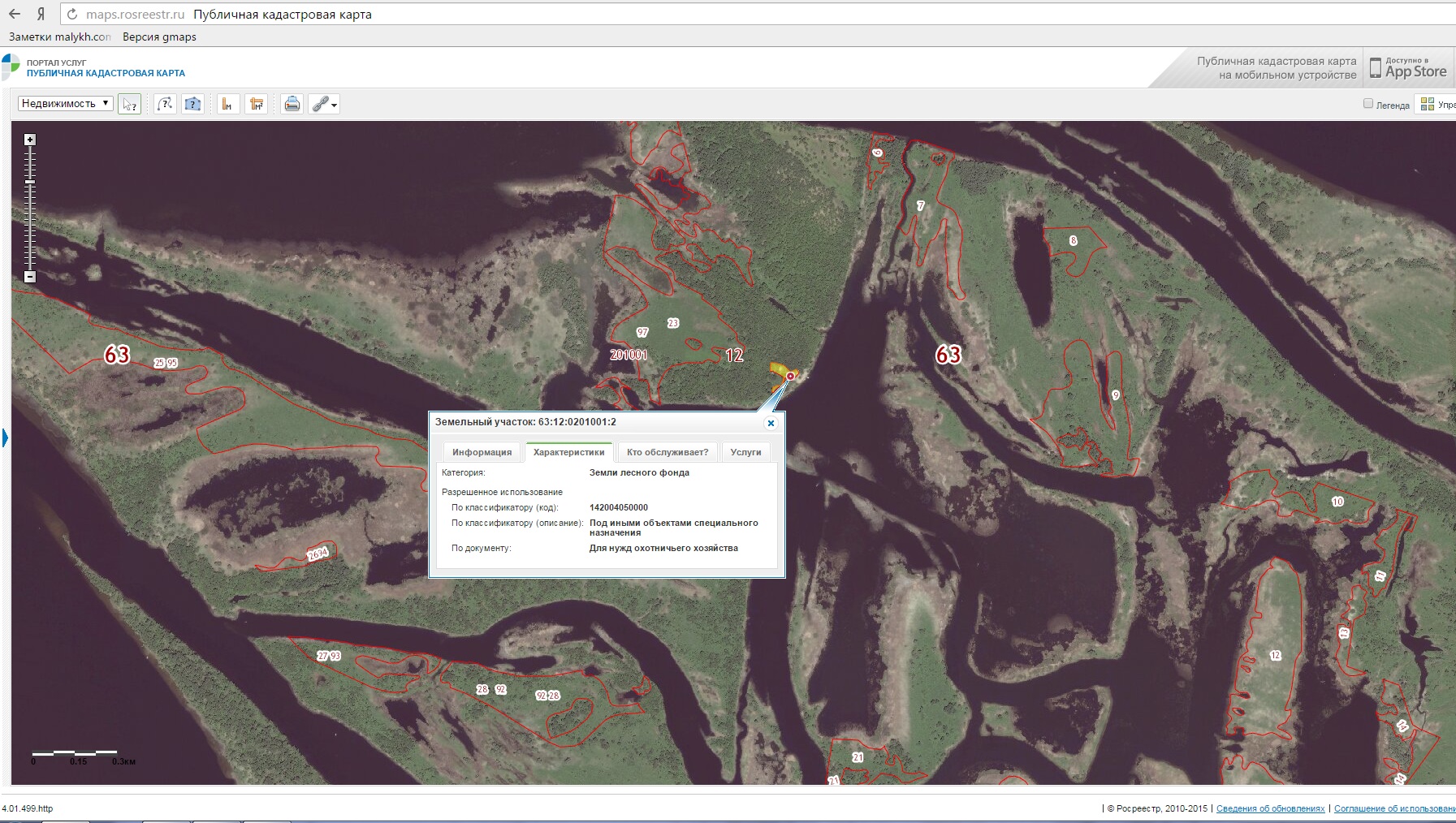Open the Недвижимость search type dropdown
1456x823 pixels.
tap(65, 103)
